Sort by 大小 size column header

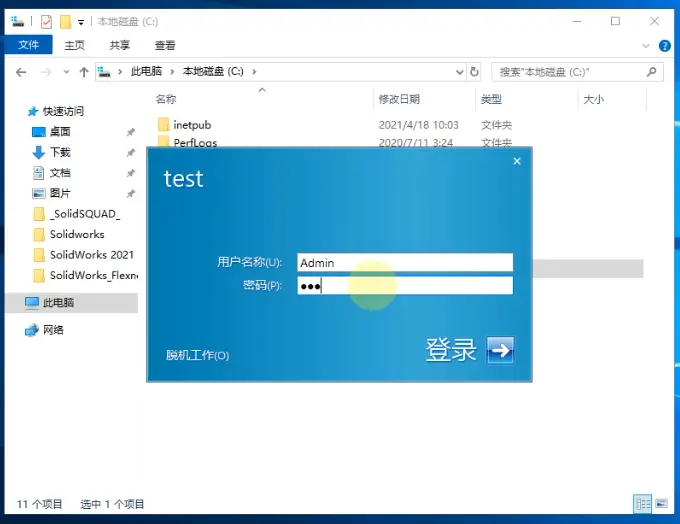click(594, 99)
